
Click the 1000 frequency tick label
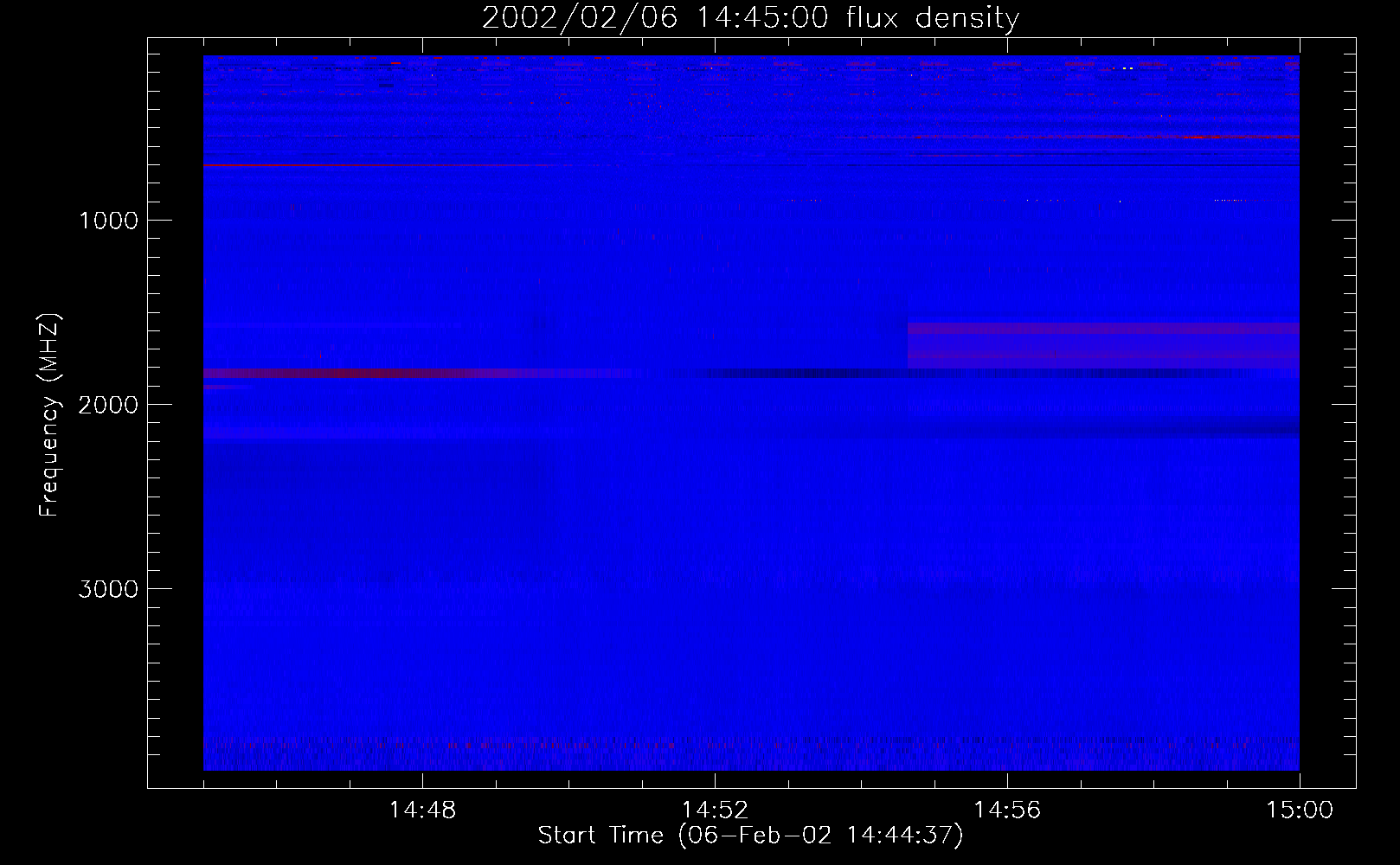click(108, 221)
